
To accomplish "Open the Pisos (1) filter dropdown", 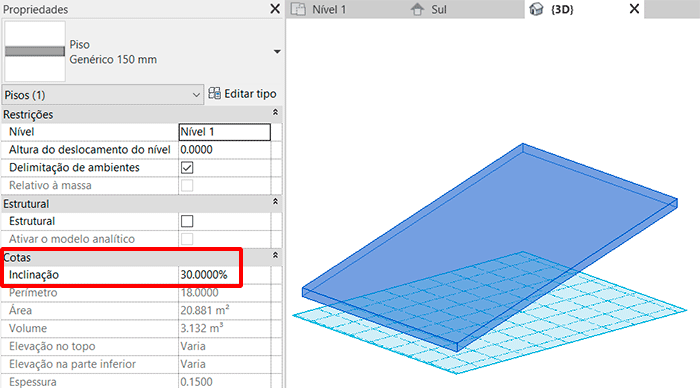I will tap(103, 95).
